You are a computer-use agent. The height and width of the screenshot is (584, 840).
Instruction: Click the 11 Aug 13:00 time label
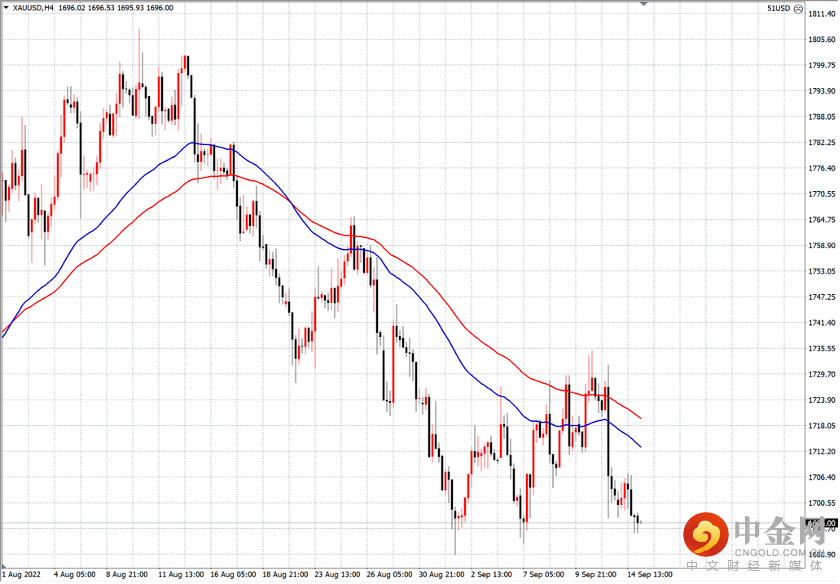tap(181, 574)
